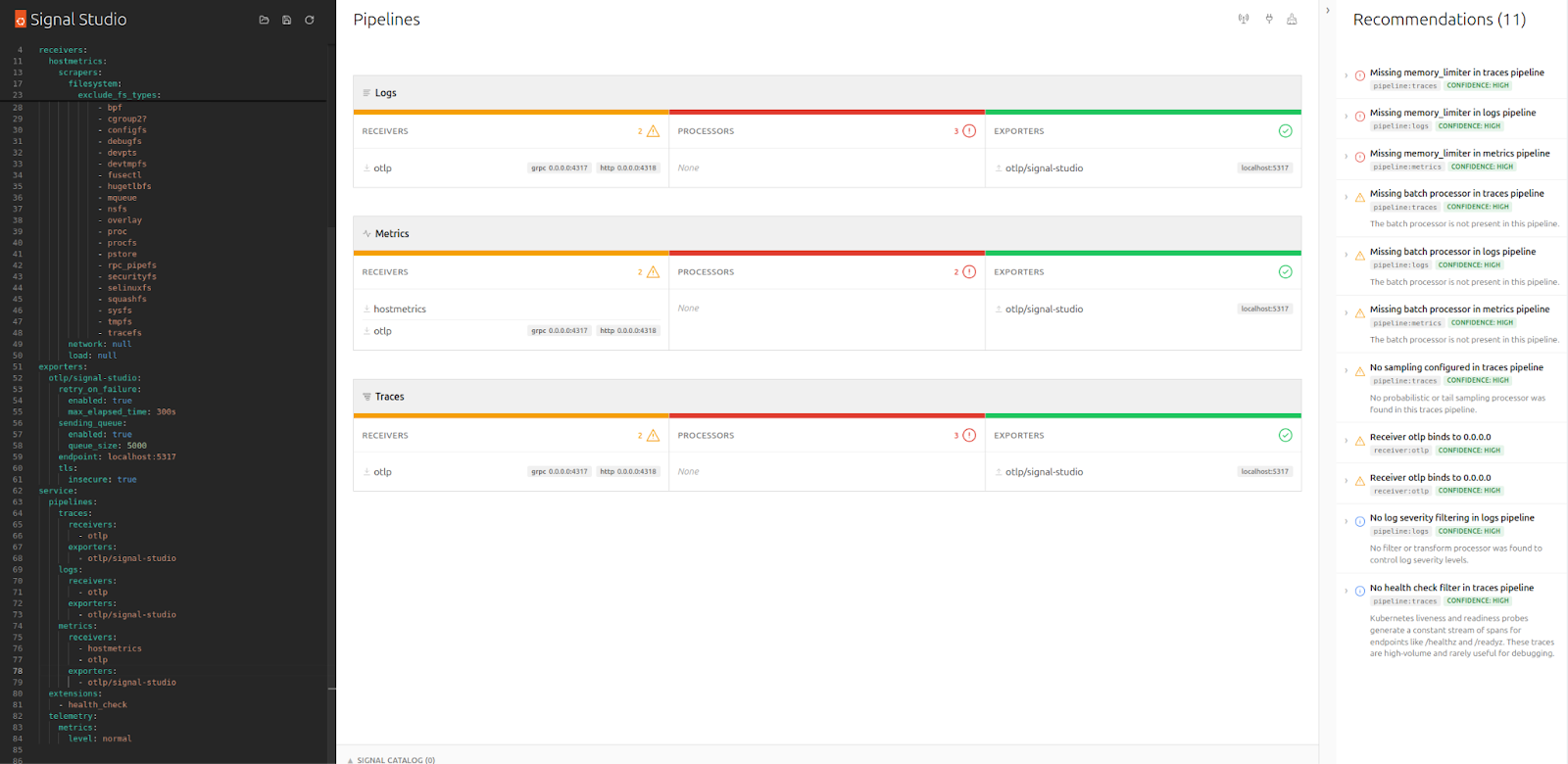Click warning icon of No sampling configured recommendation
This screenshot has width=1568, height=764.
(x=1360, y=372)
